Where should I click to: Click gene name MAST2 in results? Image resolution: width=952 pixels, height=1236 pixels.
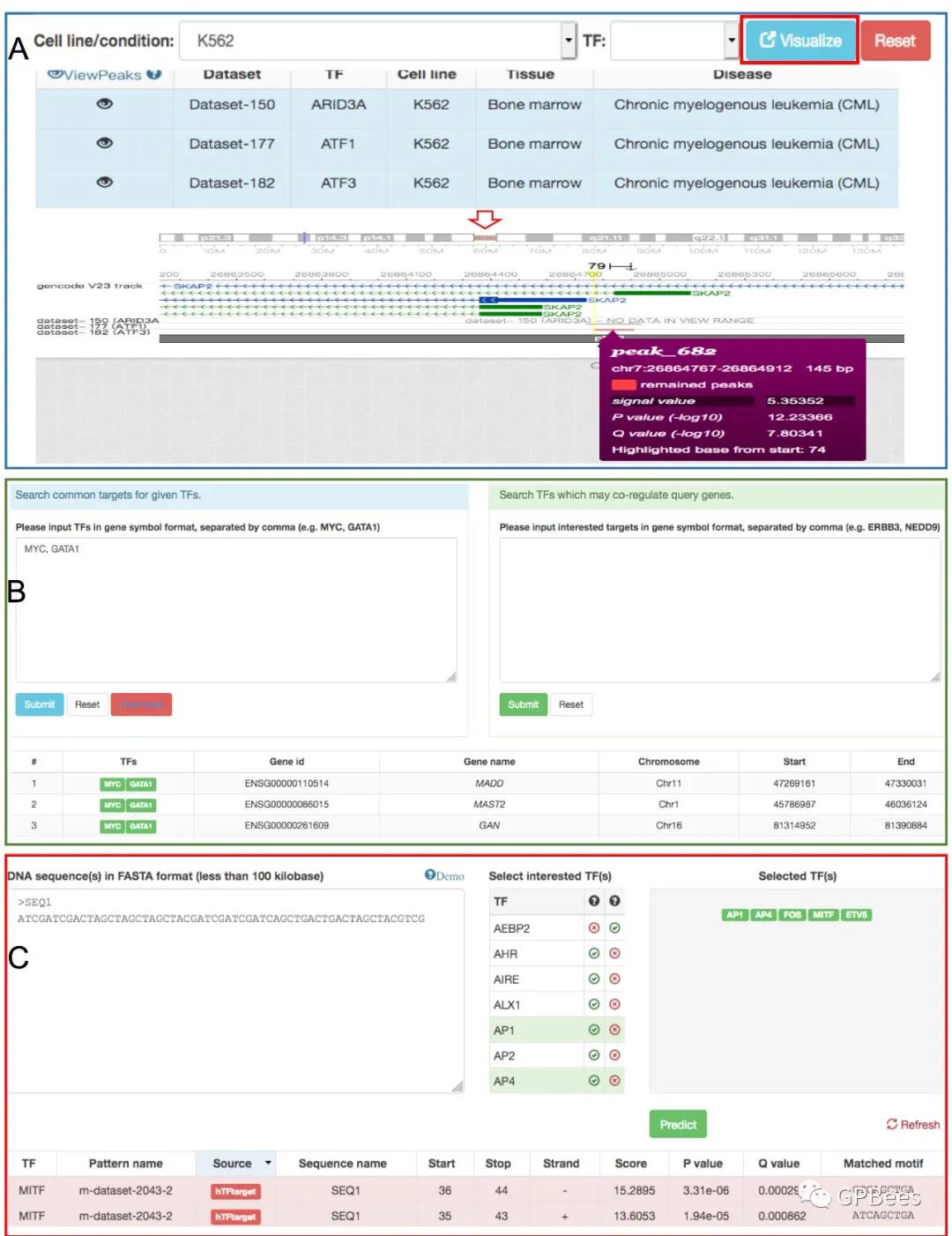[x=489, y=804]
